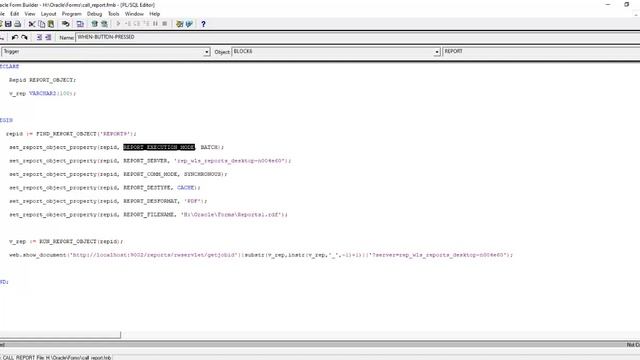The height and width of the screenshot is (360, 640).
Task: Click the Paste clipboard icon
Action: [51, 24]
